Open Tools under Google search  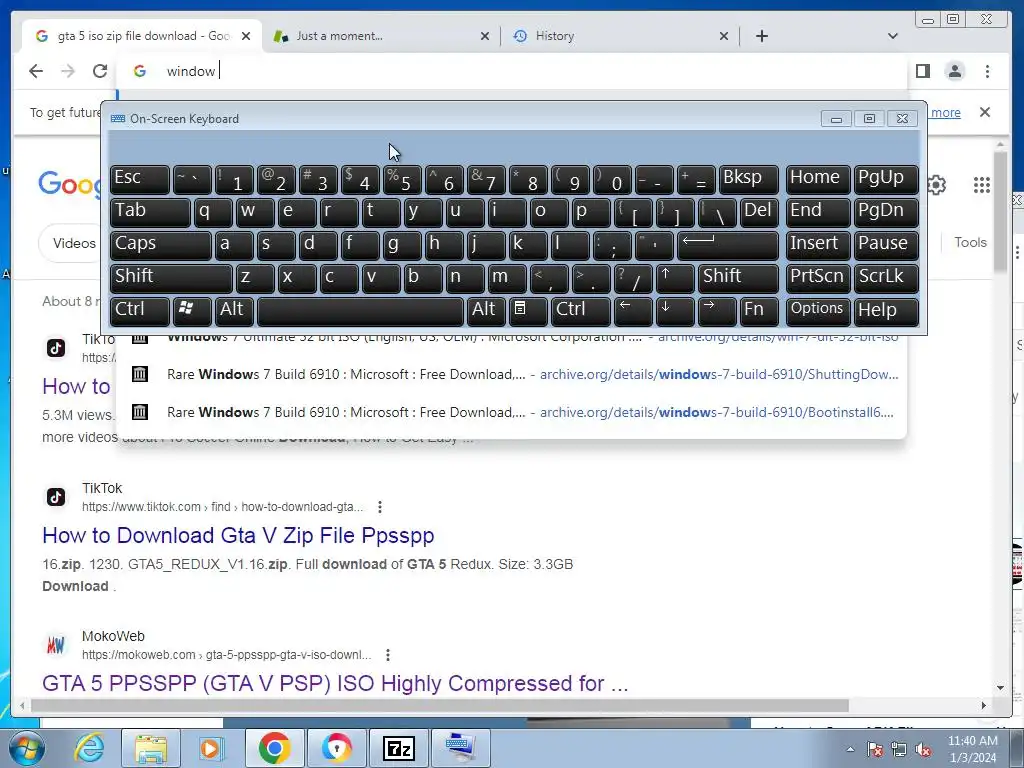(x=970, y=242)
